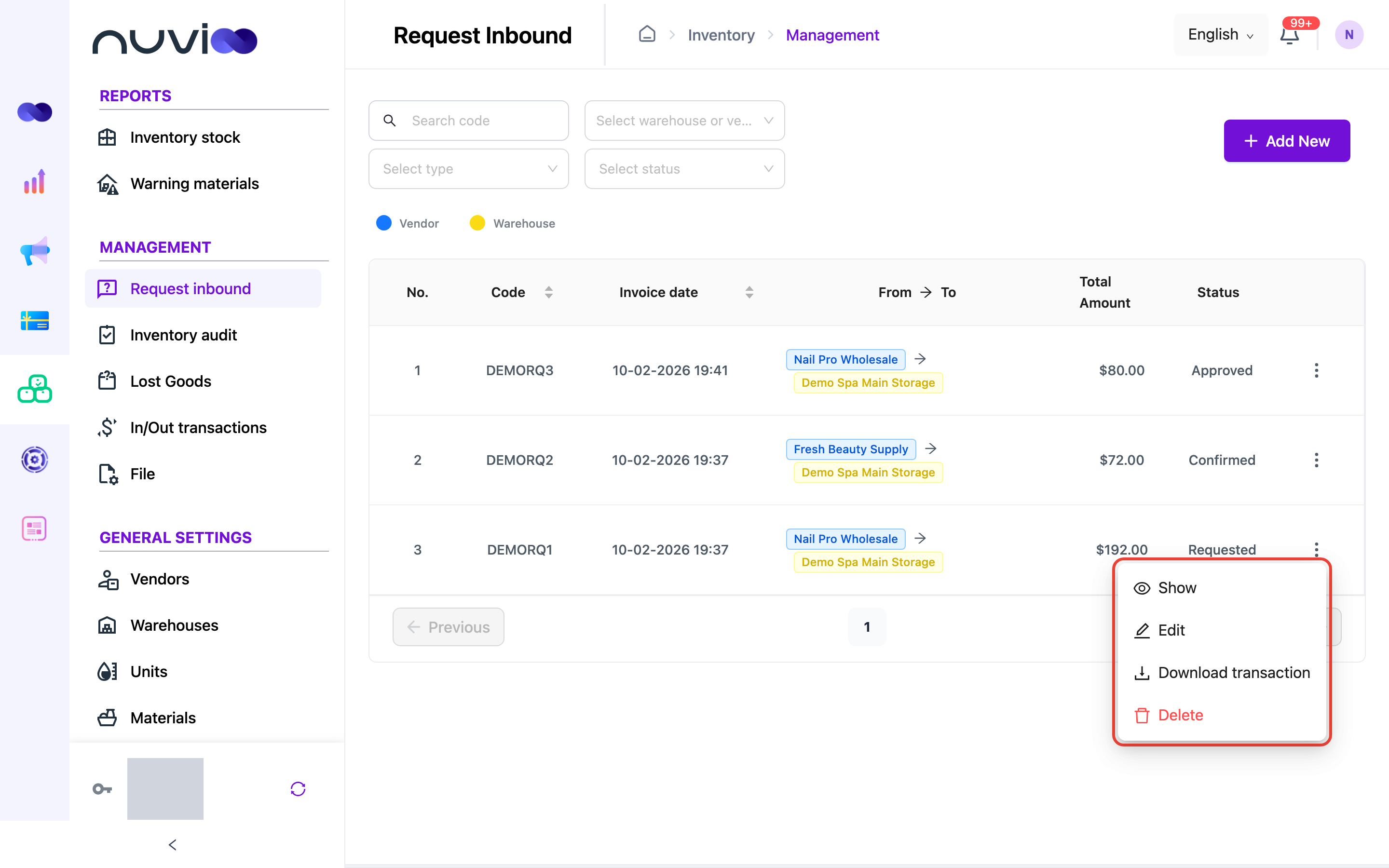Open the gift card icon in the rail
Image resolution: width=1389 pixels, height=868 pixels.
[x=34, y=320]
